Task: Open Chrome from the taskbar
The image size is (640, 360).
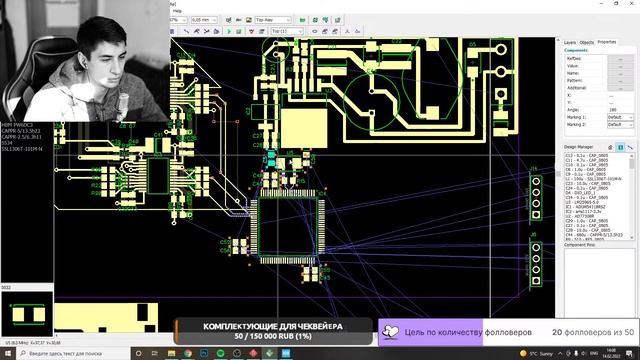Action: (x=188, y=353)
